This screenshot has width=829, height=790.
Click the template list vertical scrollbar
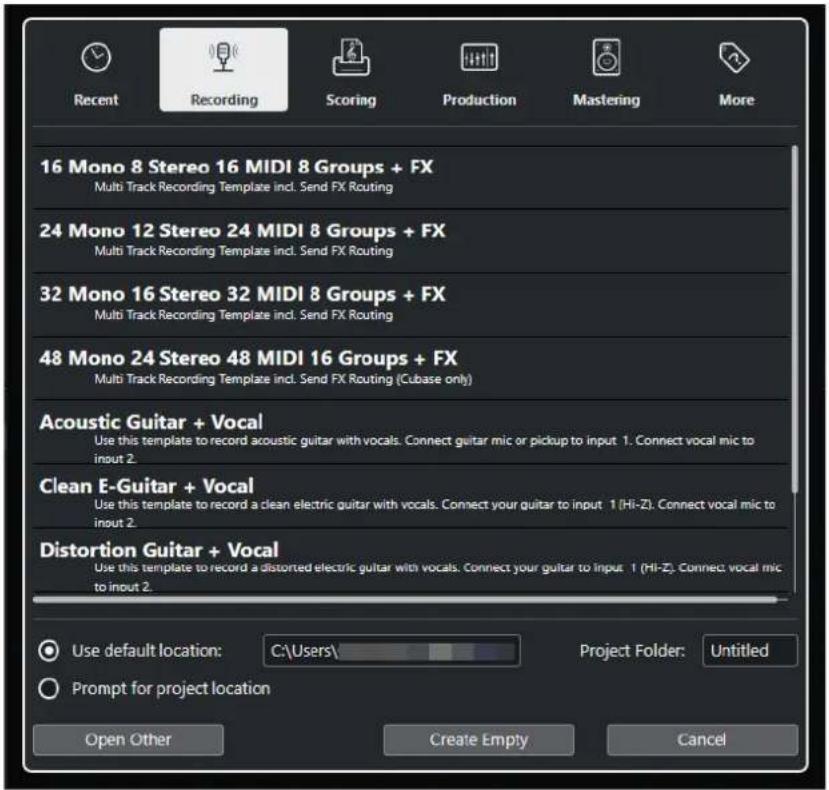(x=794, y=319)
